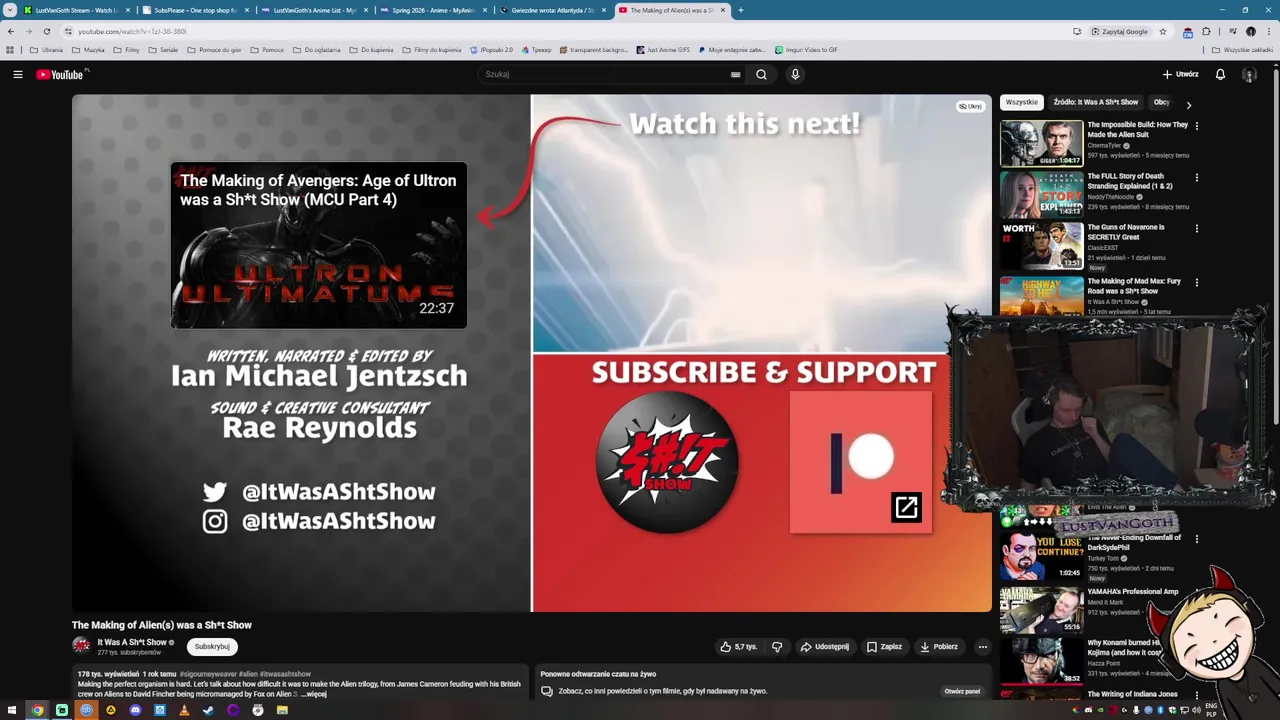Start voice search with microphone icon

pyautogui.click(x=795, y=74)
